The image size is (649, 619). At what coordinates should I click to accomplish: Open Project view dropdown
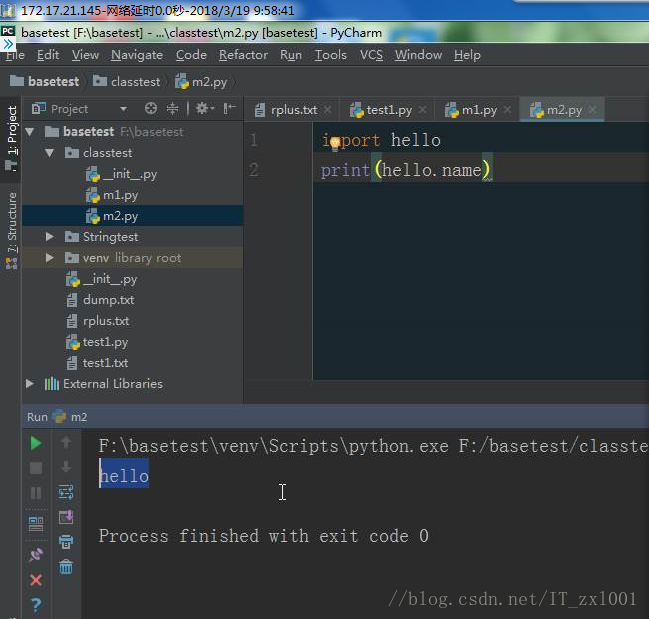(x=123, y=109)
